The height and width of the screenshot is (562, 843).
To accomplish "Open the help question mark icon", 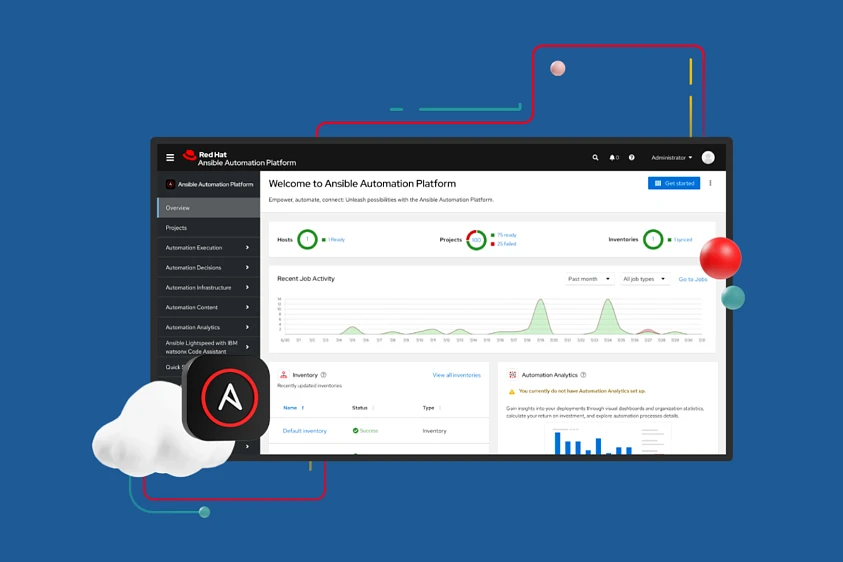I will [631, 158].
